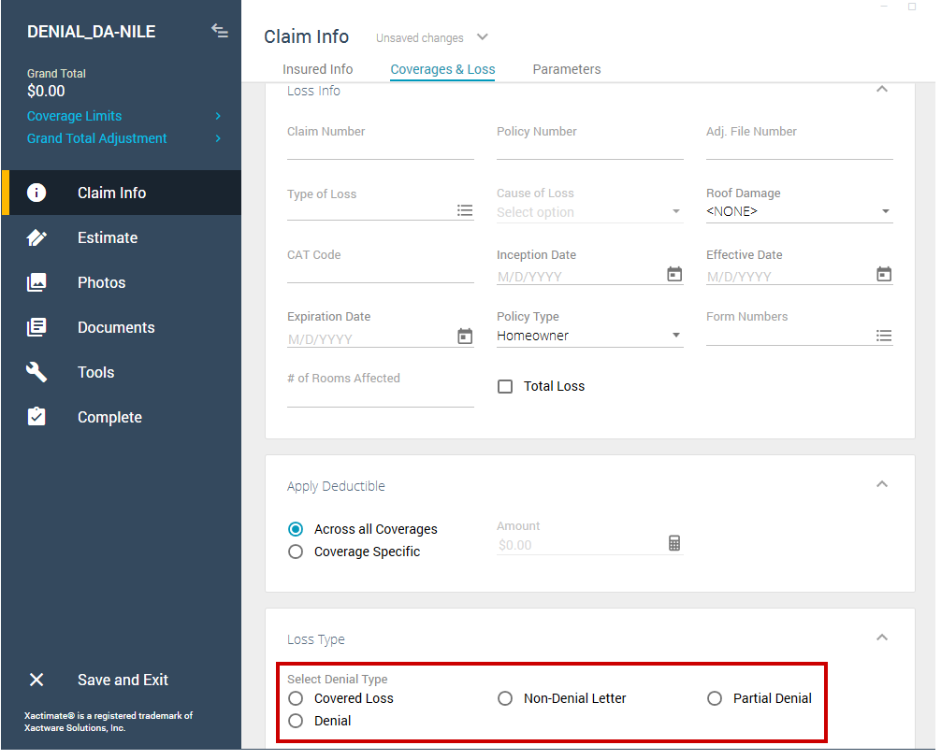Enable the Total Loss checkbox
Viewport: 936px width, 751px height.
click(505, 387)
